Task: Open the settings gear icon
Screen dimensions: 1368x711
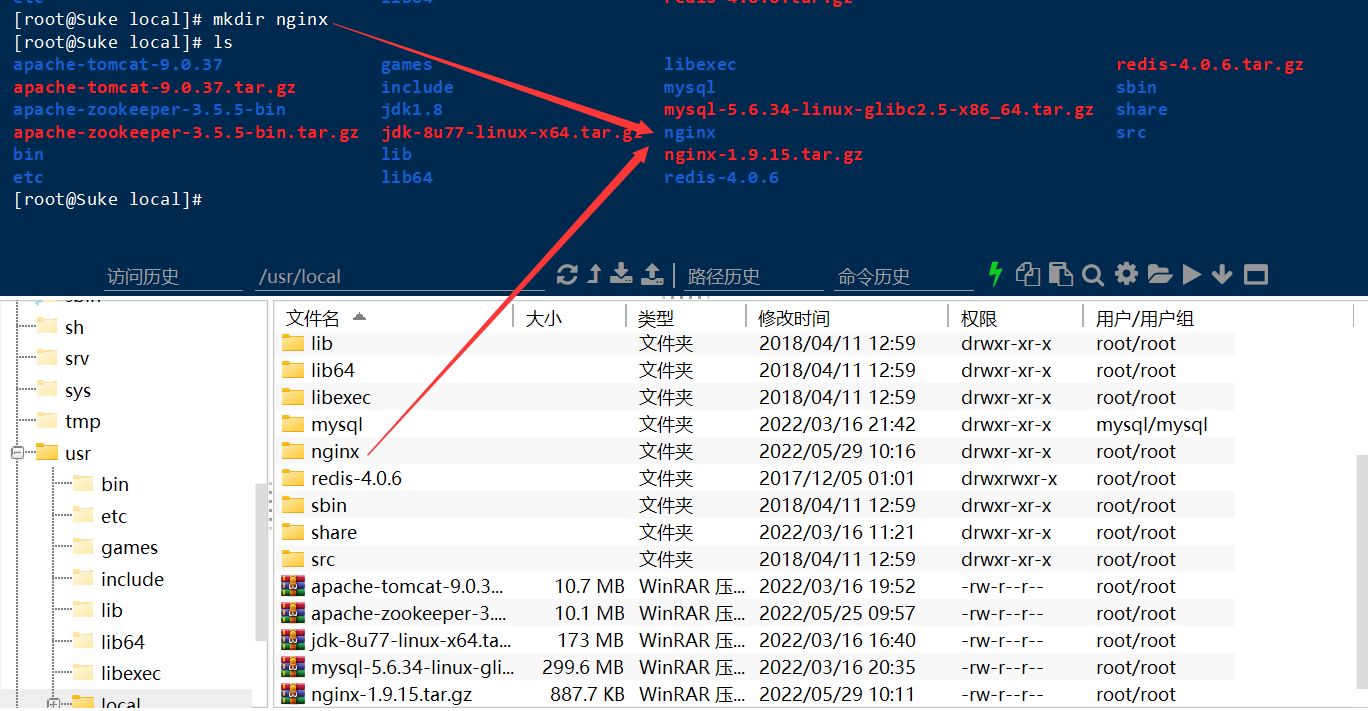Action: (1126, 274)
